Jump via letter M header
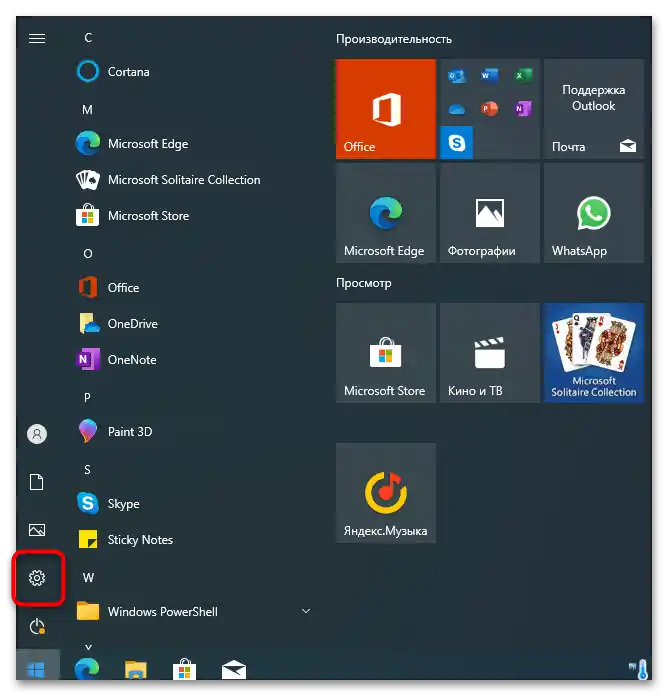The height and width of the screenshot is (696, 668). [87, 110]
